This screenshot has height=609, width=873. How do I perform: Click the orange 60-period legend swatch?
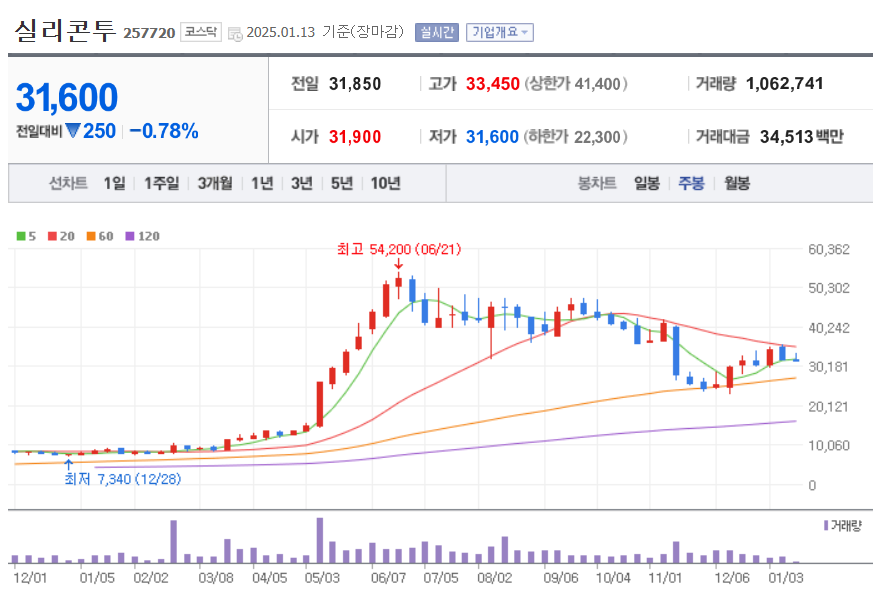click(x=91, y=236)
